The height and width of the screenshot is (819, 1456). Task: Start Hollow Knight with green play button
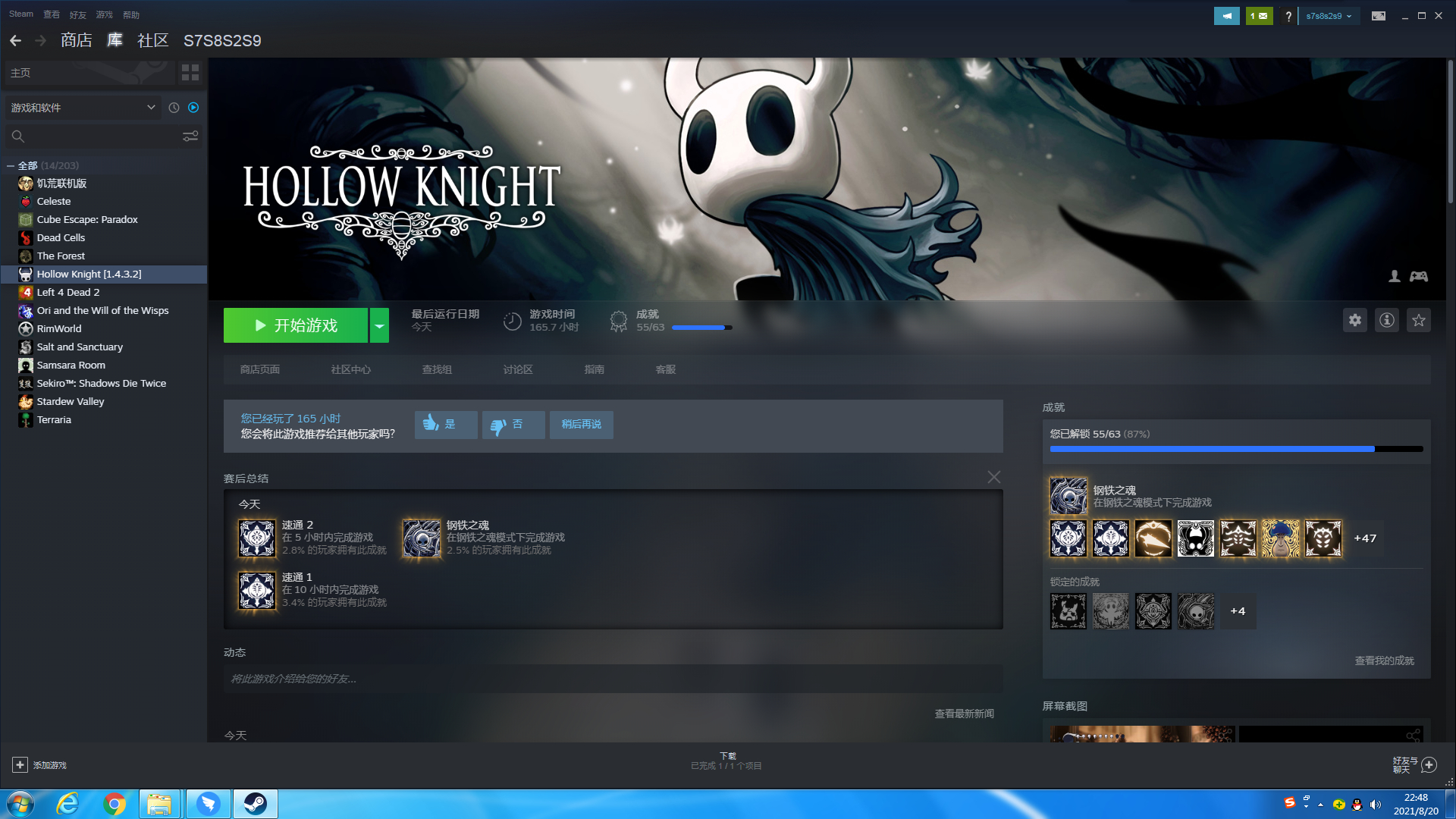click(x=296, y=325)
